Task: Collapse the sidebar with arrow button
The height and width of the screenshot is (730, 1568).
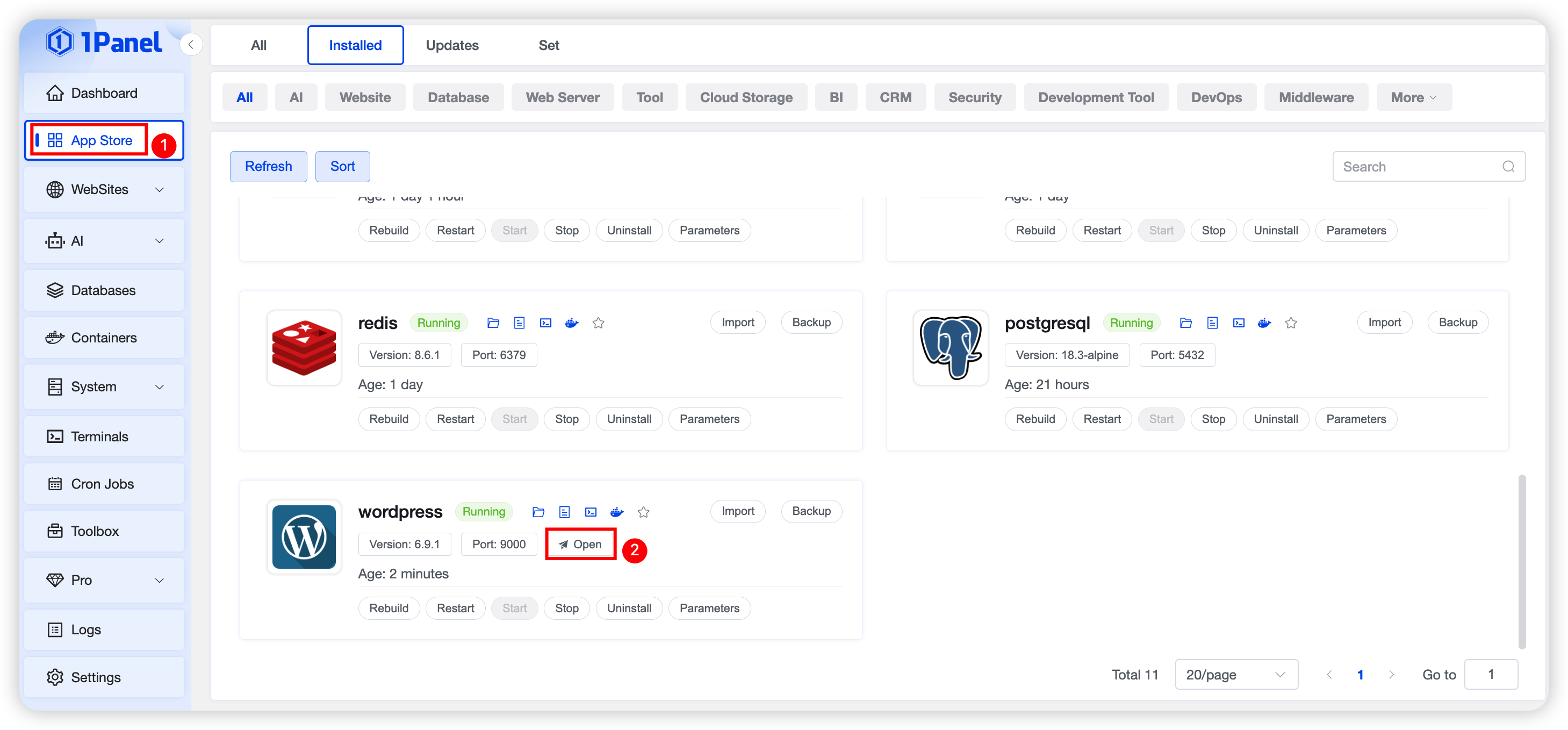Action: pos(191,45)
